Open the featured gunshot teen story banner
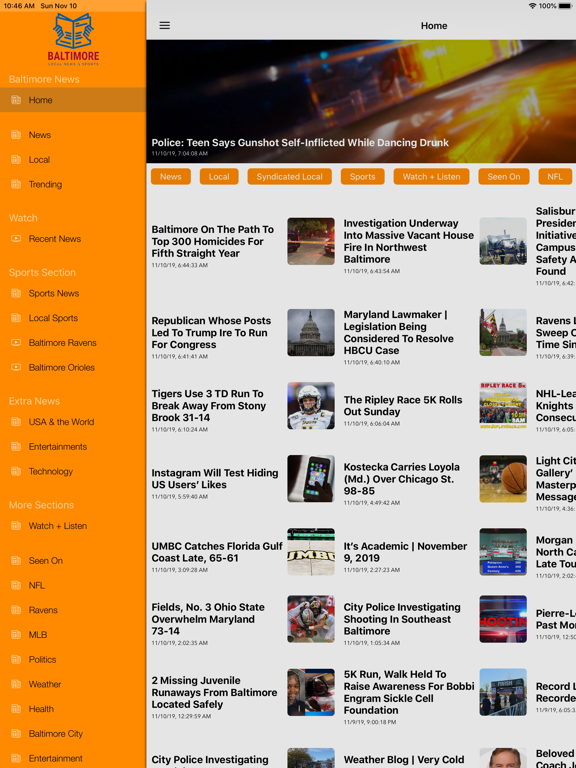This screenshot has width=576, height=768. [x=361, y=101]
